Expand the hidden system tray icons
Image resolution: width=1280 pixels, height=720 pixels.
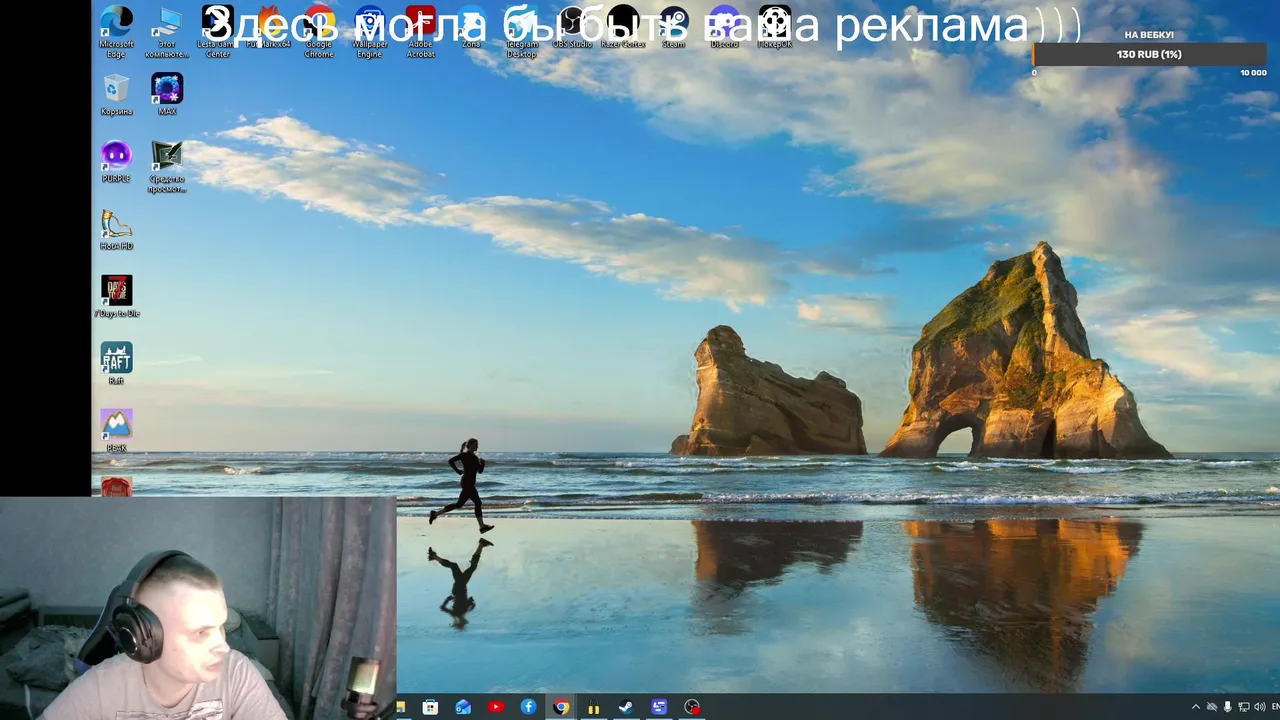pos(1195,707)
